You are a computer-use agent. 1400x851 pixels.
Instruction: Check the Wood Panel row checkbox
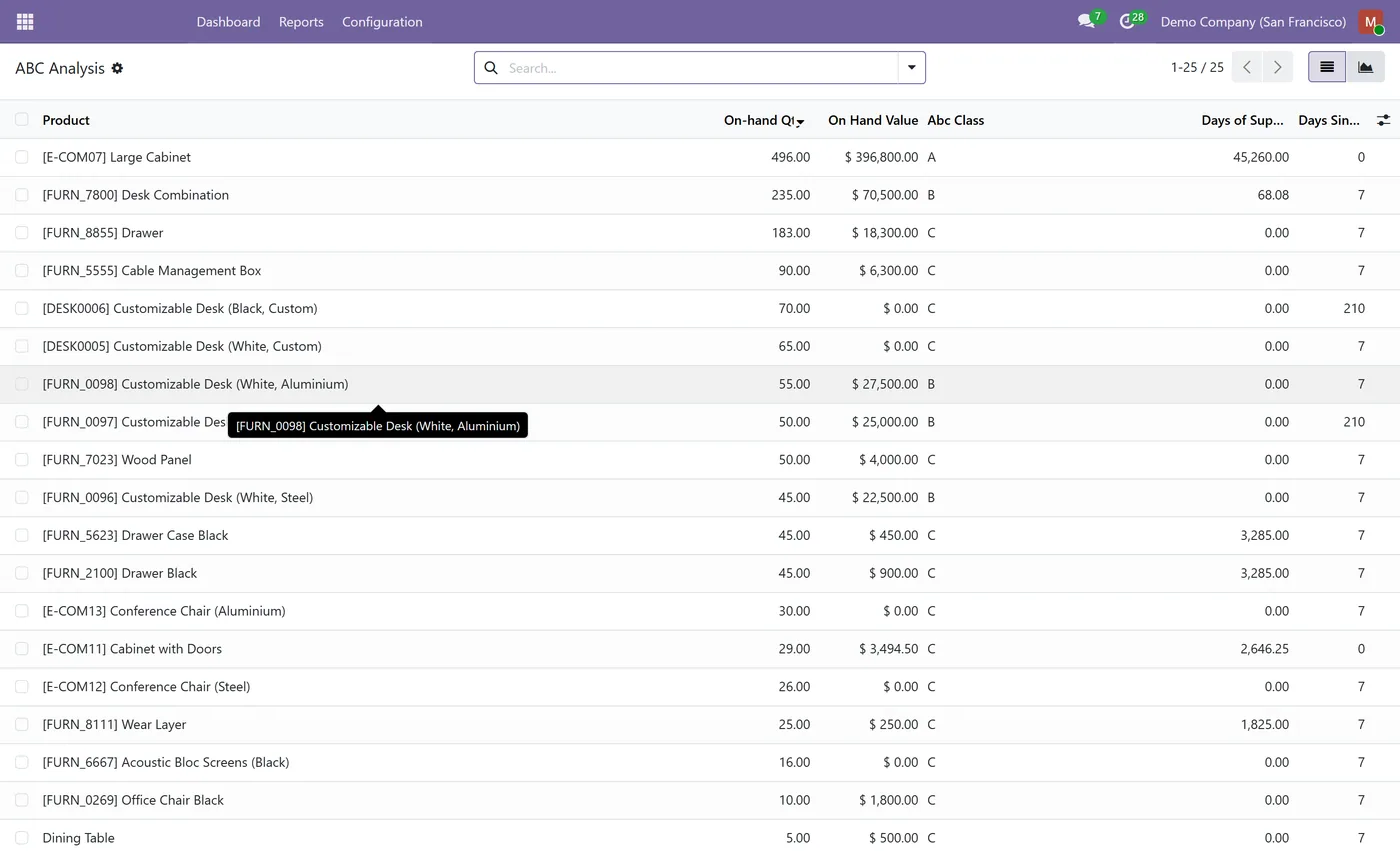(22, 459)
